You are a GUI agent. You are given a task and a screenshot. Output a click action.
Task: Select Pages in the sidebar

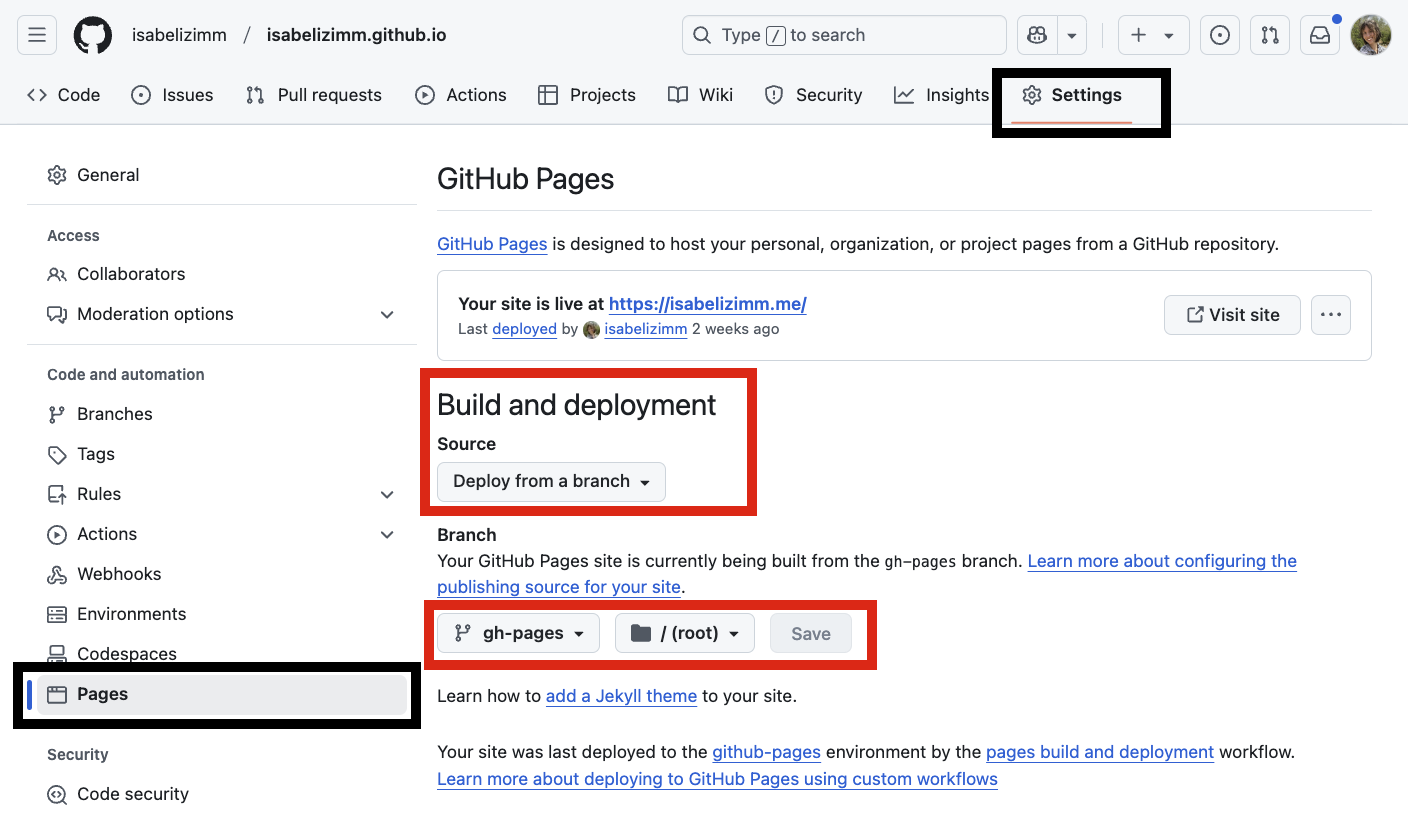[221, 694]
